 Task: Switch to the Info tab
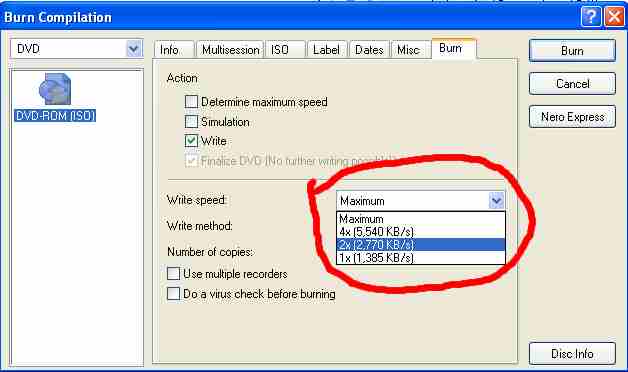[x=174, y=50]
